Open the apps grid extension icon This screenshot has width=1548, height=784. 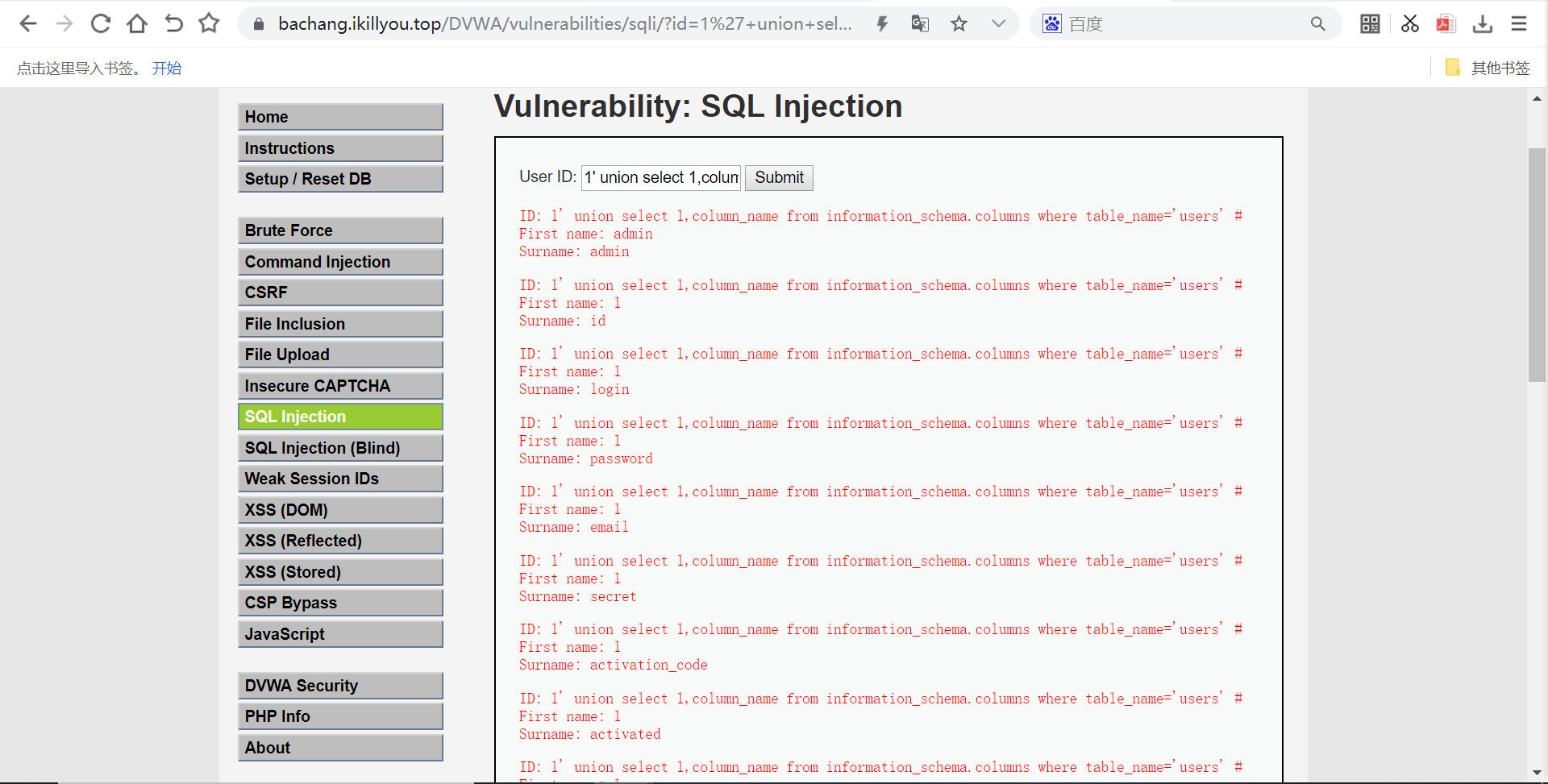pos(1370,24)
